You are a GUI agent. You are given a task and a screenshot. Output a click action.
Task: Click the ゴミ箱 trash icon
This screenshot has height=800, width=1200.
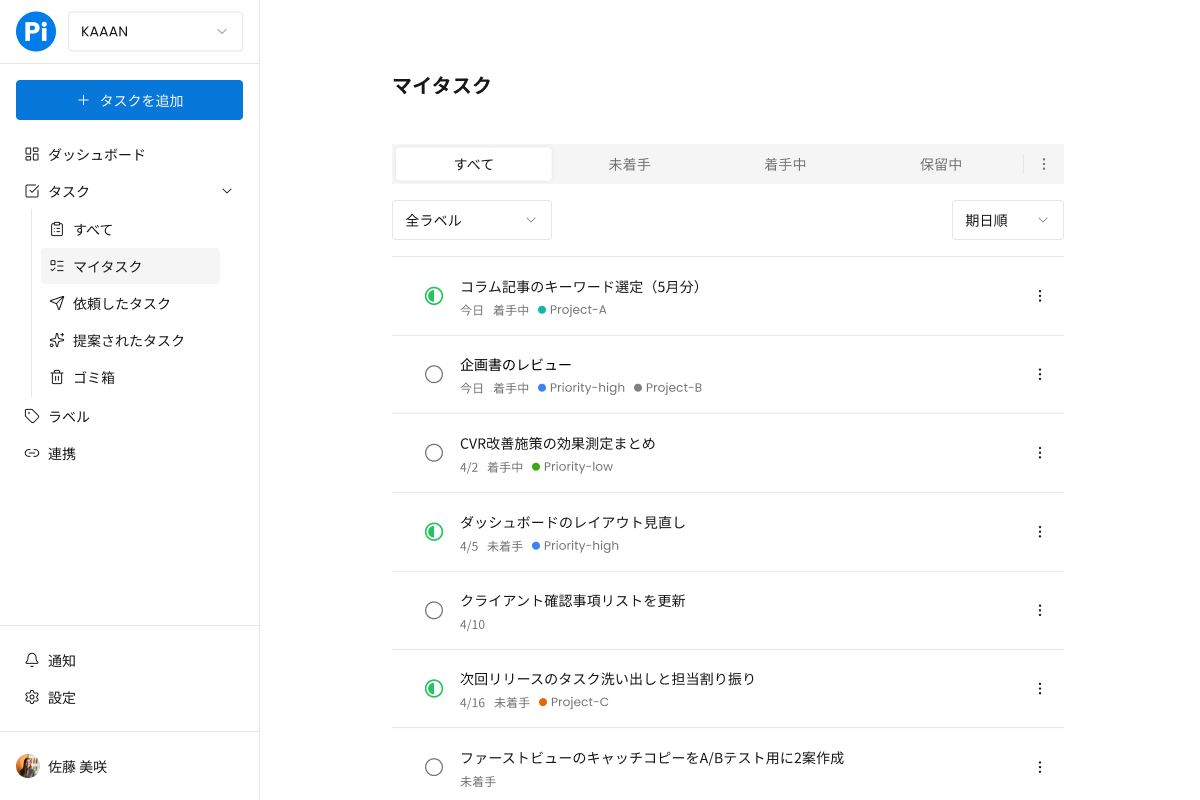[x=57, y=377]
